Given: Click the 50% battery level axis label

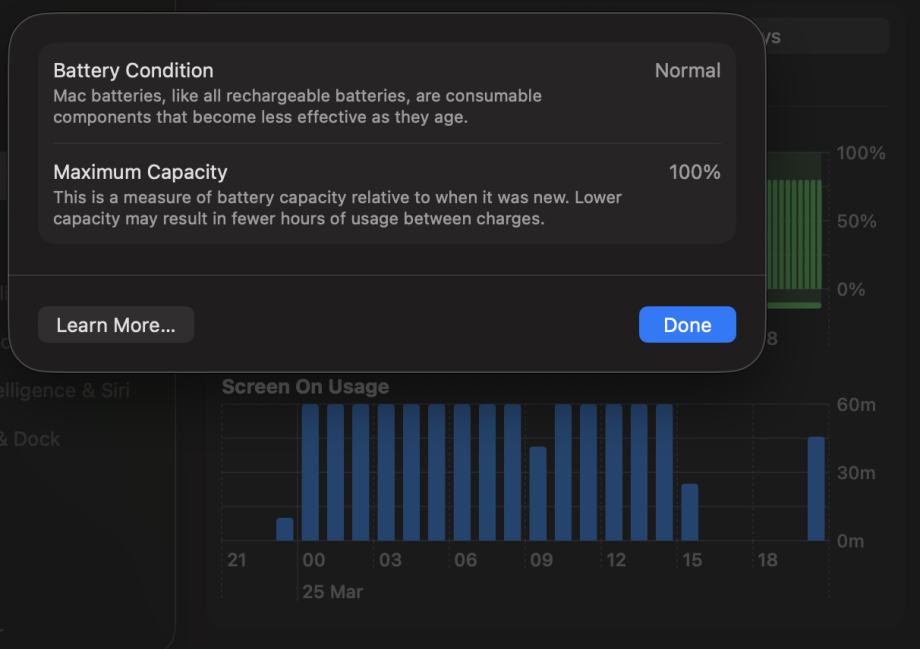Looking at the screenshot, I should 856,221.
